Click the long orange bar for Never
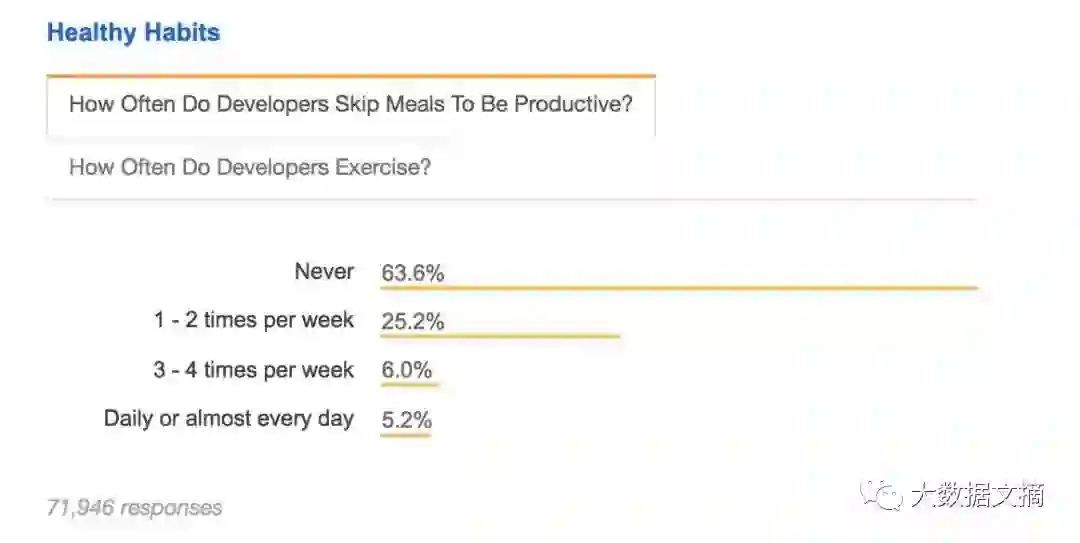The image size is (1080, 543). tap(678, 288)
